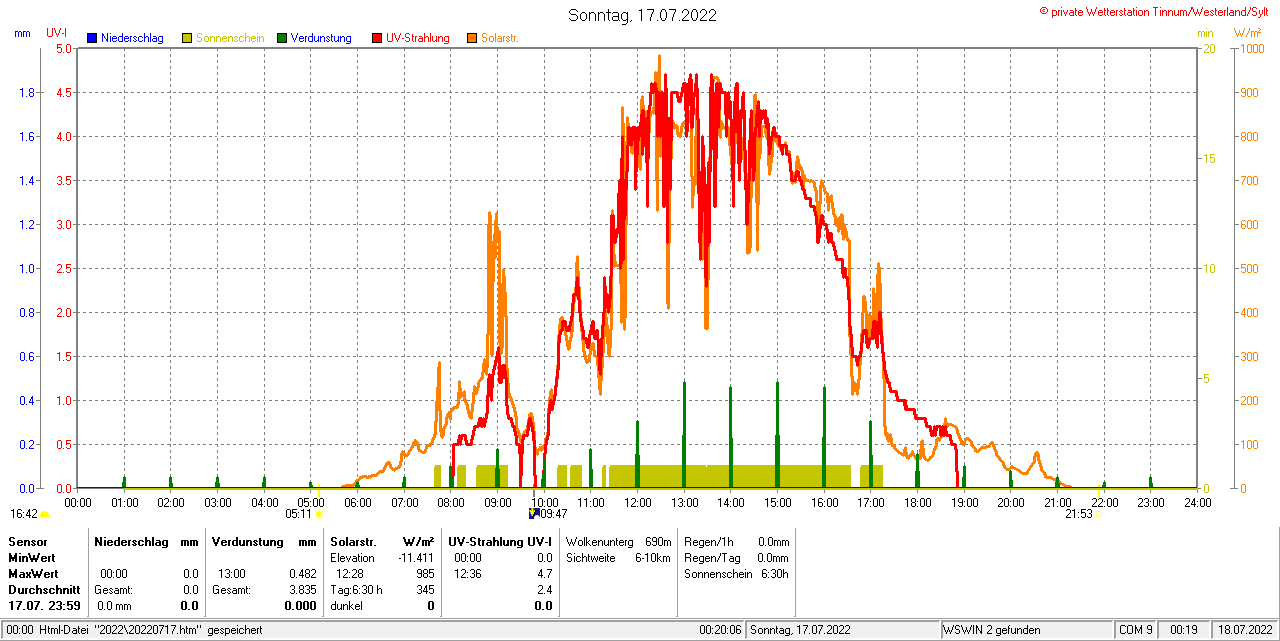Image resolution: width=1280 pixels, height=641 pixels.
Task: Click the red UV-Strahlung legend square
Action: [x=377, y=38]
